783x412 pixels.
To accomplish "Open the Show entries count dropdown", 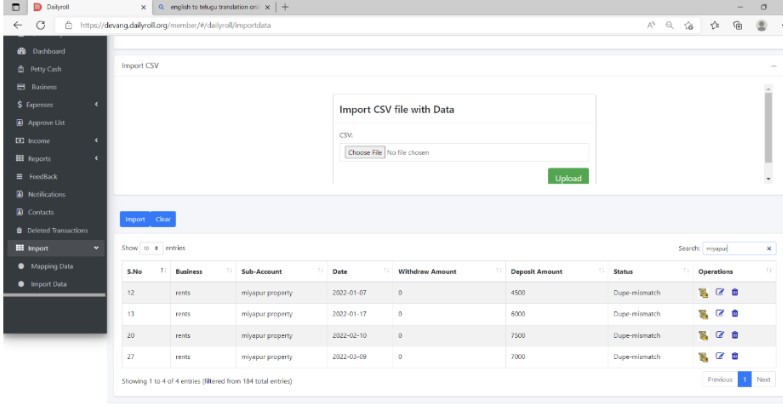I will (150, 248).
